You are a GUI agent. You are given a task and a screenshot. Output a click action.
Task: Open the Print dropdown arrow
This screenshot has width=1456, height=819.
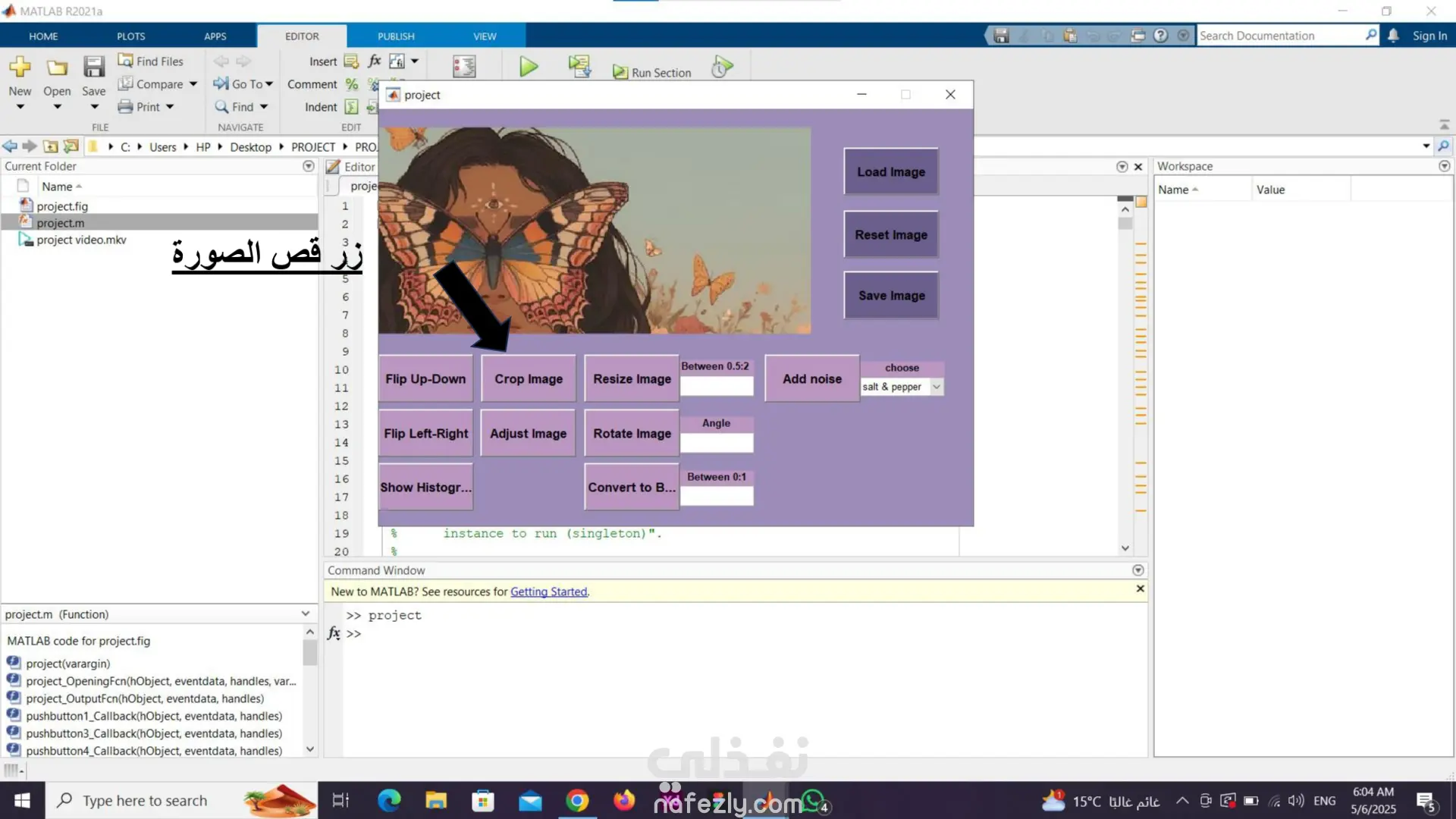pos(170,107)
